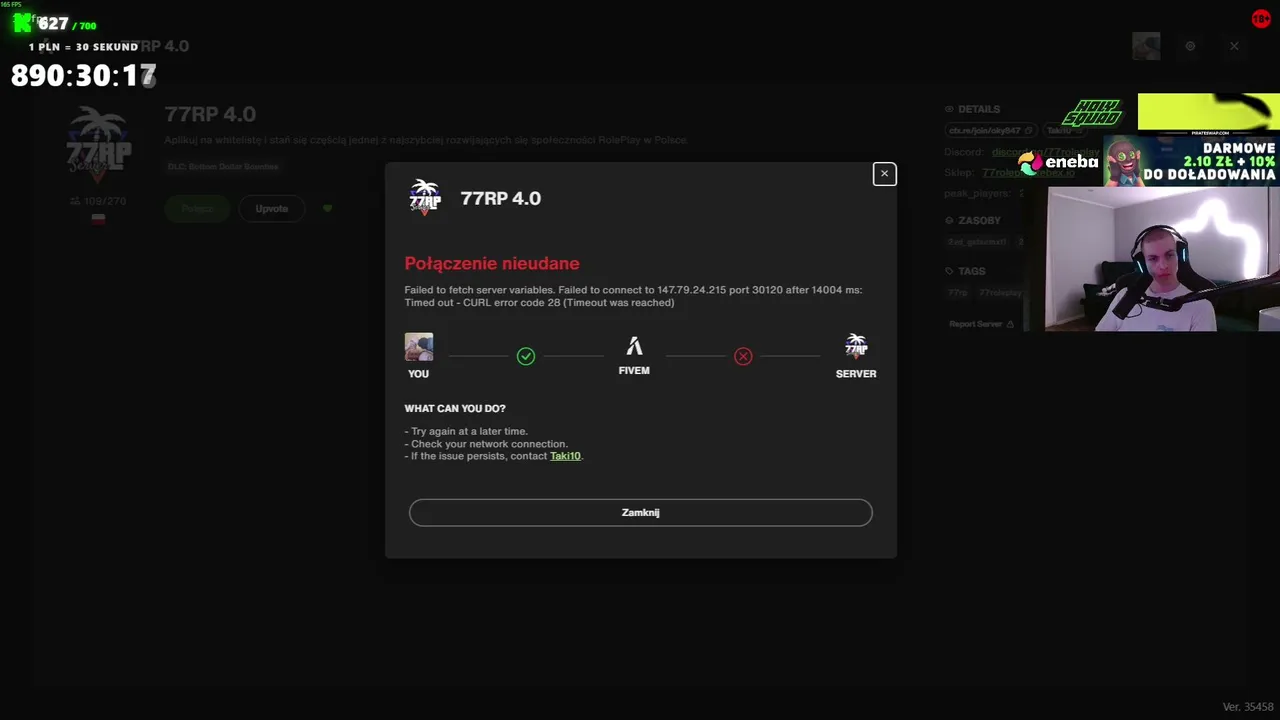The width and height of the screenshot is (1280, 720).
Task: Click the large 77RP server logo
Action: (x=98, y=143)
